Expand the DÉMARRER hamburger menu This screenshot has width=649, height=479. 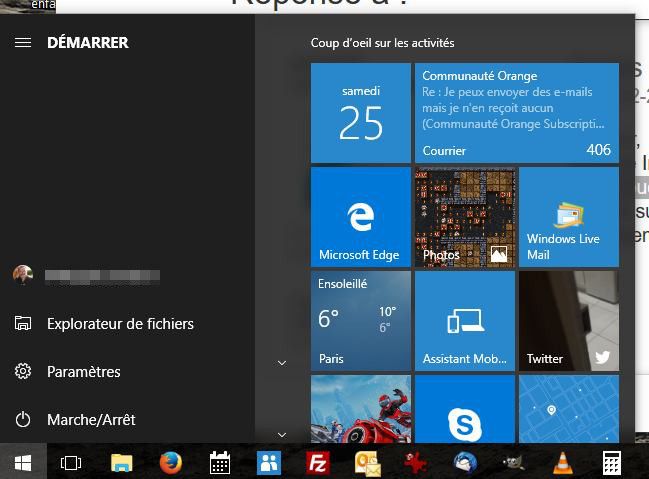(x=23, y=43)
